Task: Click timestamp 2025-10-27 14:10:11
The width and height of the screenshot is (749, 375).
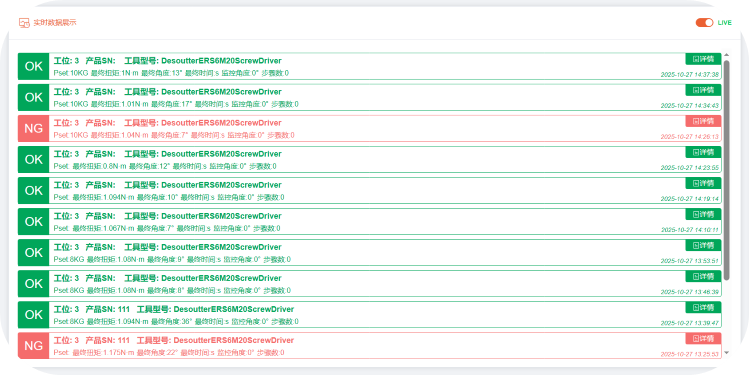Action: [690, 230]
